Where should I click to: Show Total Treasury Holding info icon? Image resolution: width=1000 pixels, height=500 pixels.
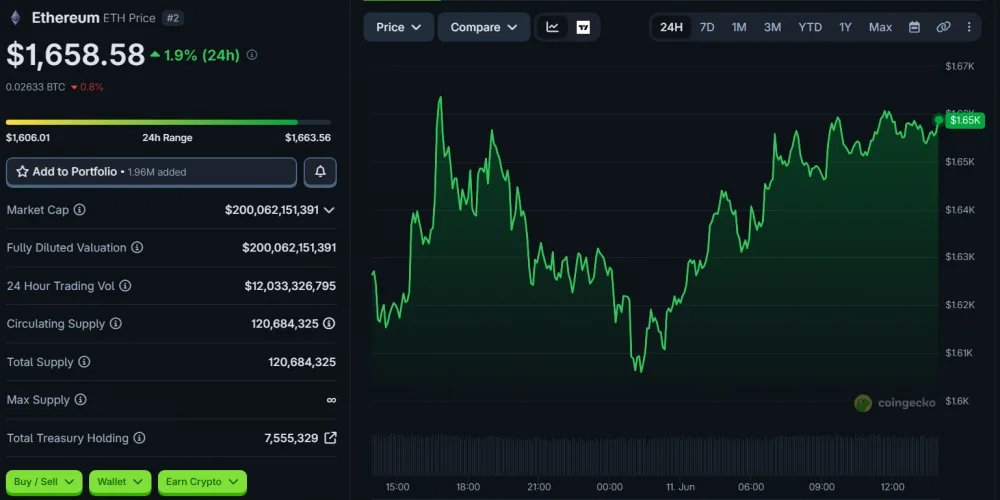click(x=140, y=438)
